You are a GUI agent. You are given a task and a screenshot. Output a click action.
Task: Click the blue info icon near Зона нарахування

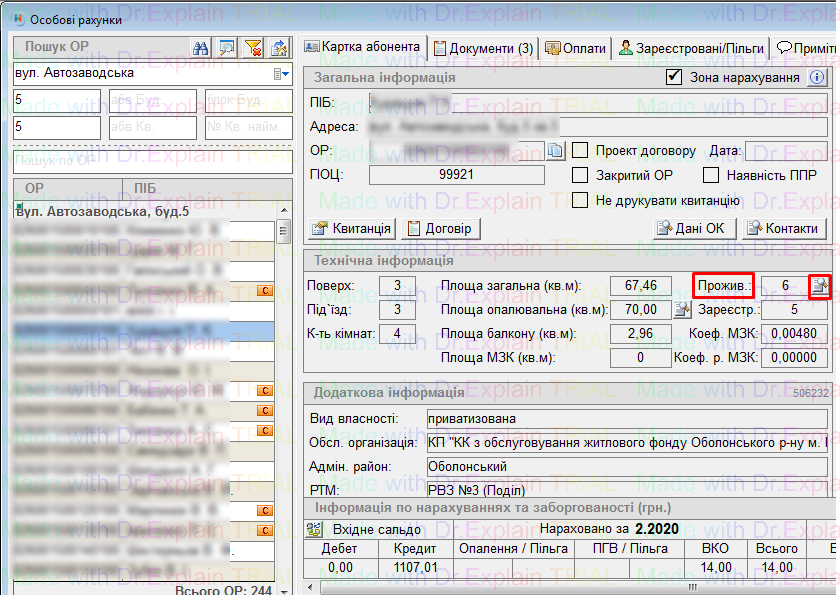pyautogui.click(x=817, y=77)
